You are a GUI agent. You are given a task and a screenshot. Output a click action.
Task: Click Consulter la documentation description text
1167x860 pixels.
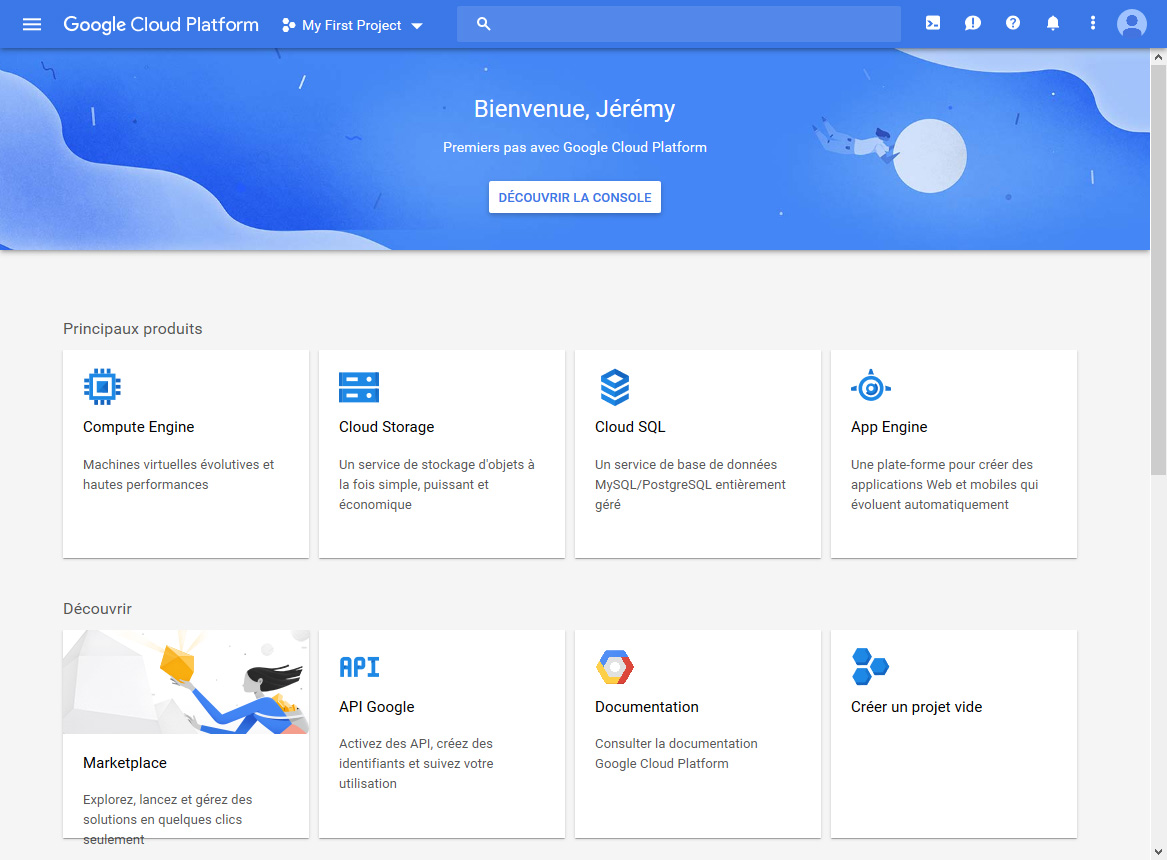point(676,754)
